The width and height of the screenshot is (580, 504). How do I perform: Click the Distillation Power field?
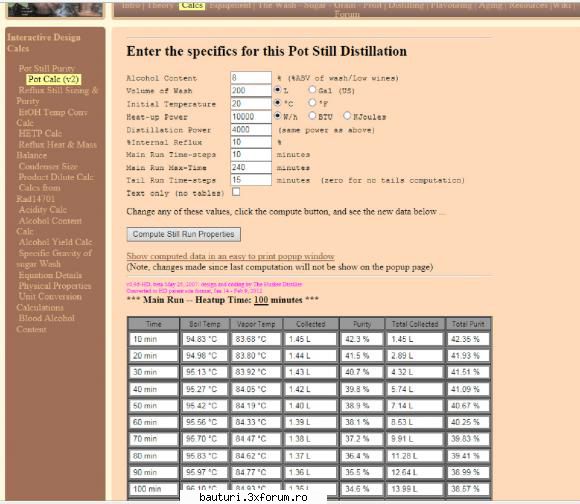click(251, 129)
